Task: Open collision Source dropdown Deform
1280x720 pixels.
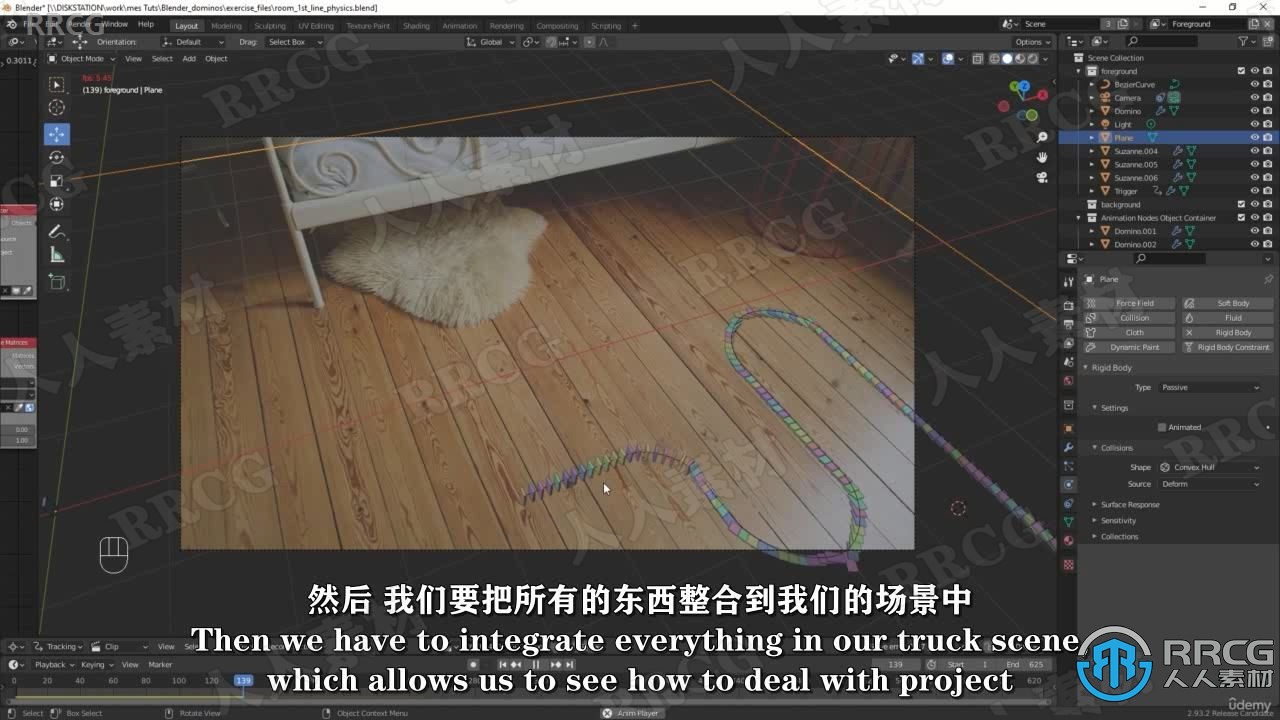Action: [x=1210, y=484]
